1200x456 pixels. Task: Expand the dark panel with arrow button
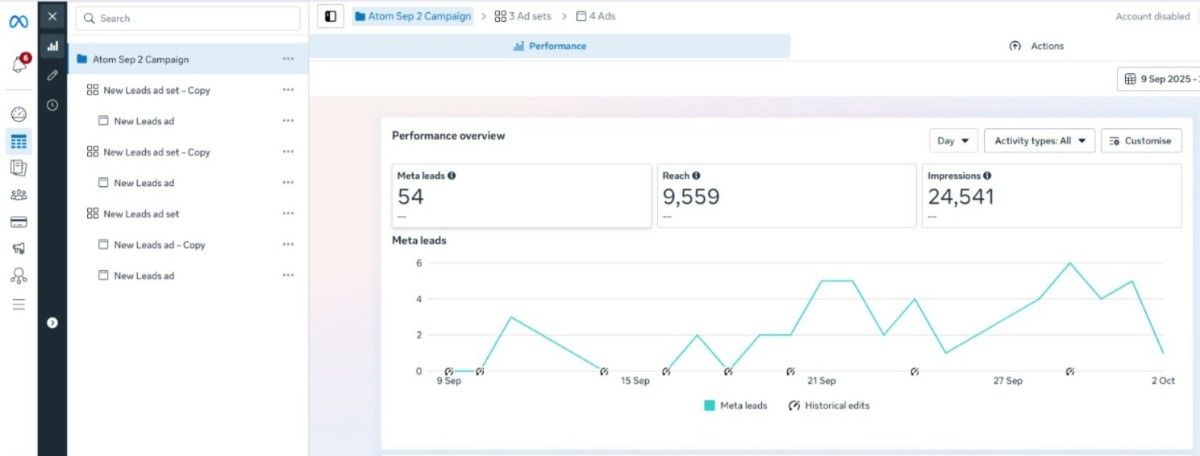click(x=52, y=322)
